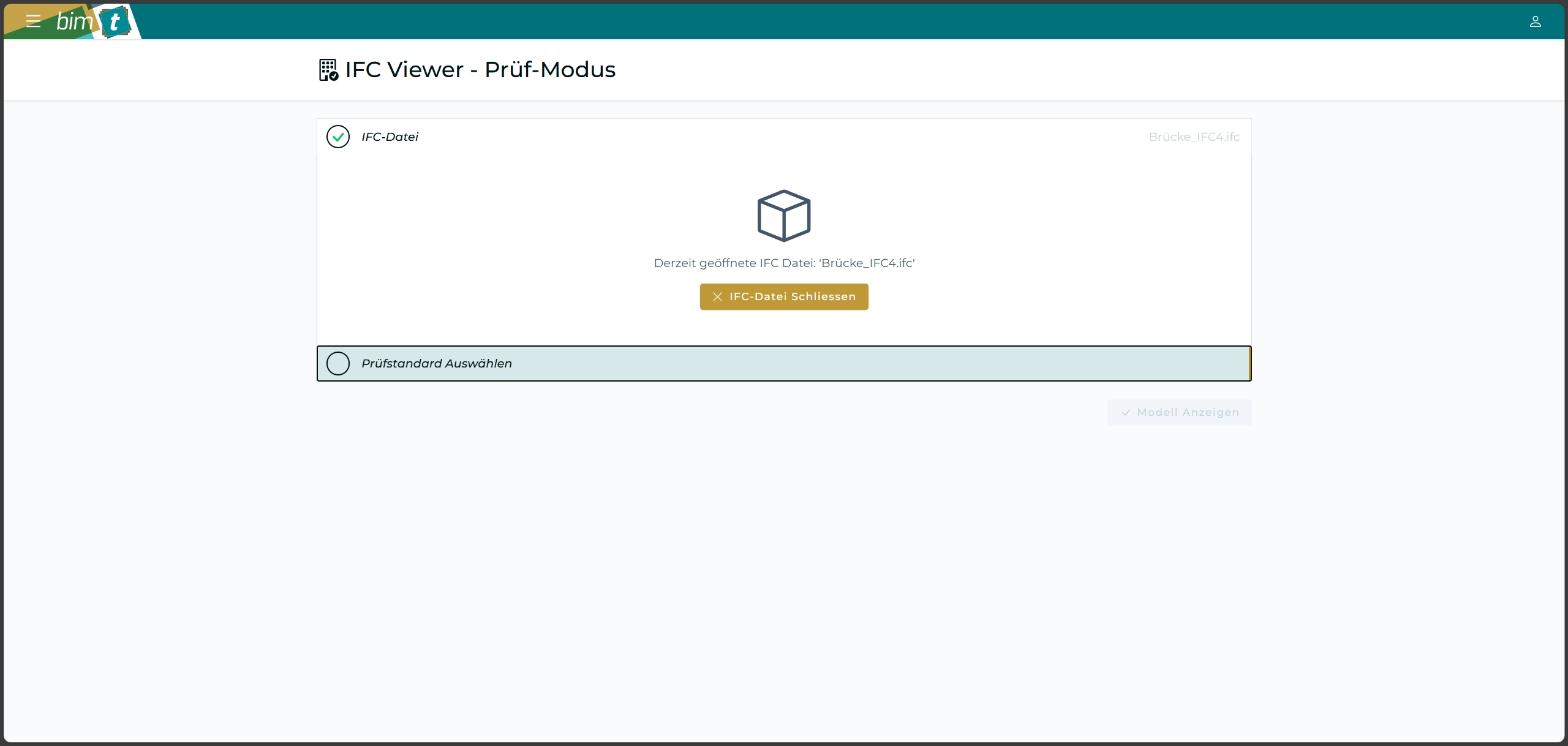Click yellow edge bar of Prüfstandard panel
This screenshot has width=1568, height=746.
(x=1249, y=363)
